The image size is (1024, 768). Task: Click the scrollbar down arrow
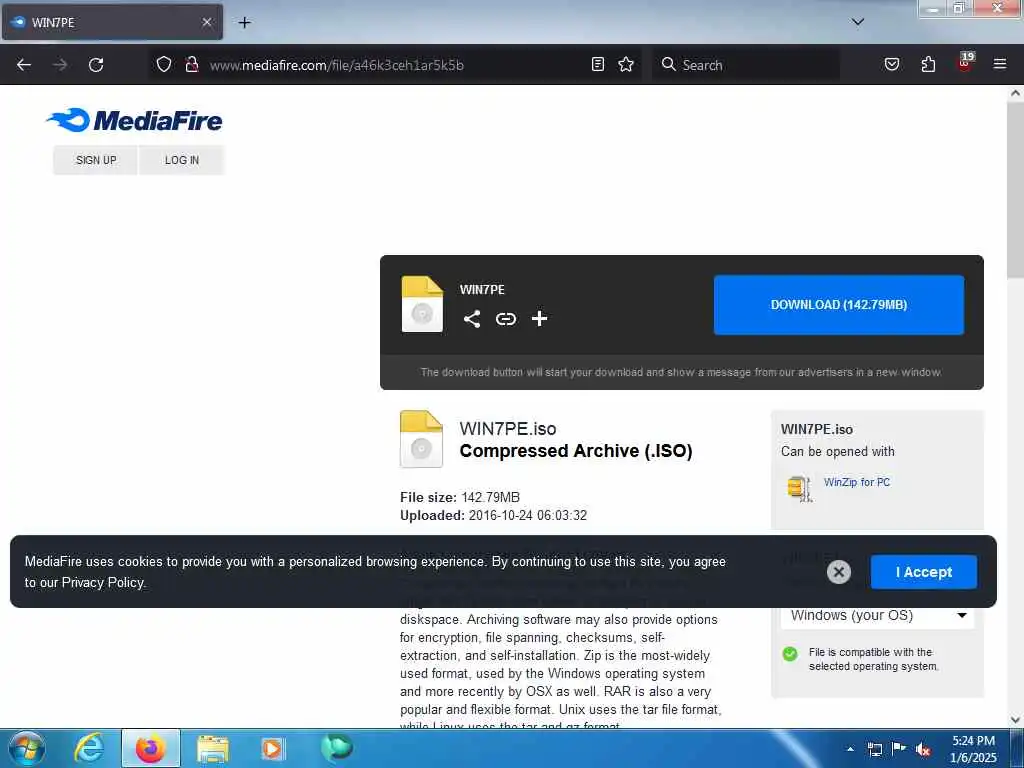(1016, 720)
